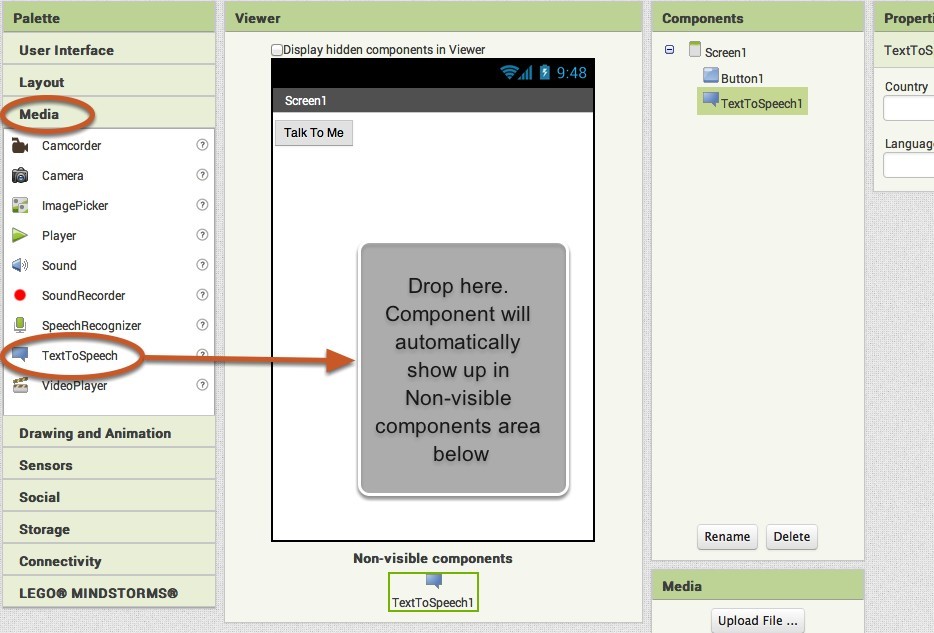Click the Upload File button
This screenshot has height=633, width=934.
click(x=758, y=620)
